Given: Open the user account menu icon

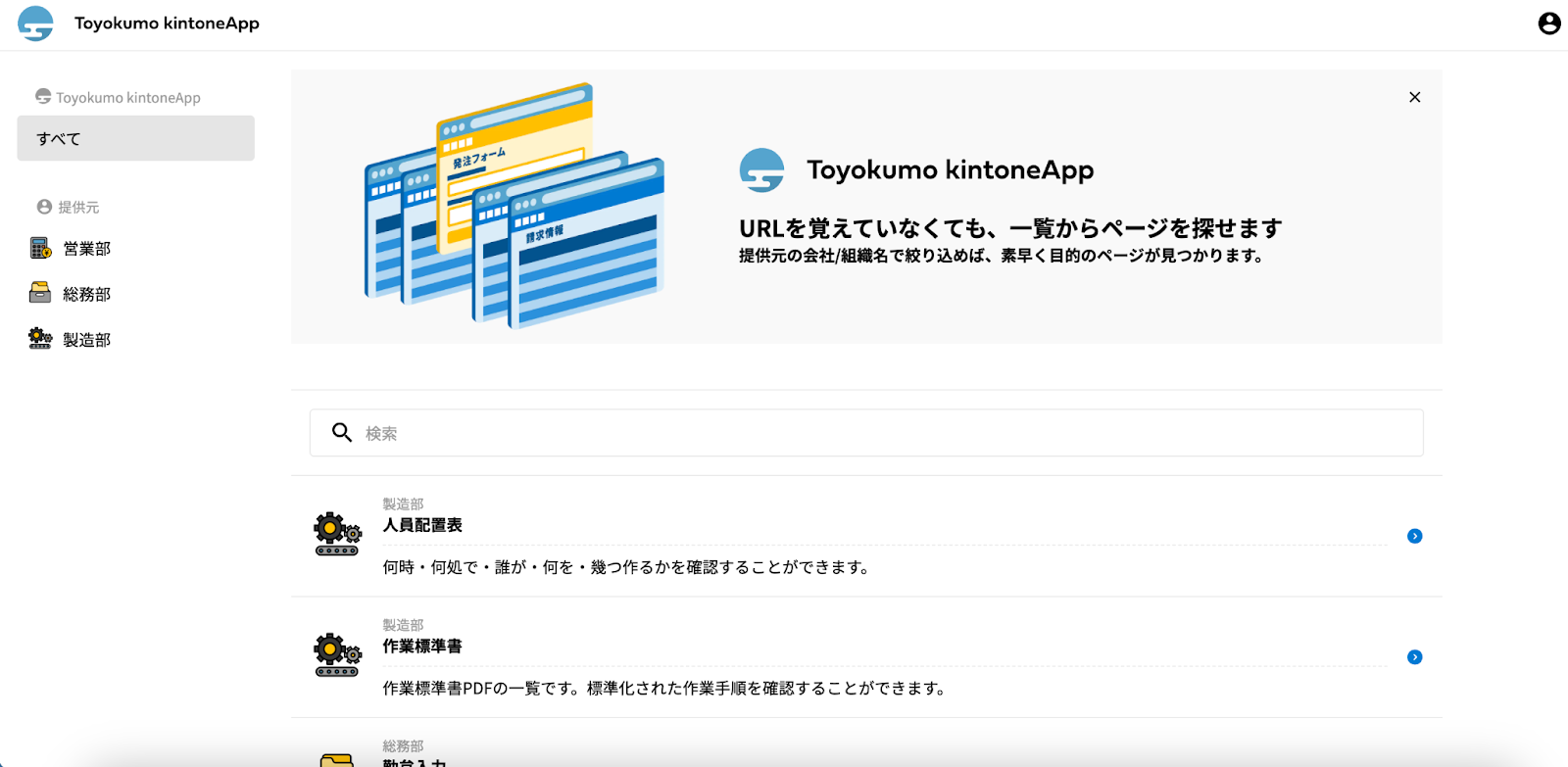Looking at the screenshot, I should (x=1549, y=24).
